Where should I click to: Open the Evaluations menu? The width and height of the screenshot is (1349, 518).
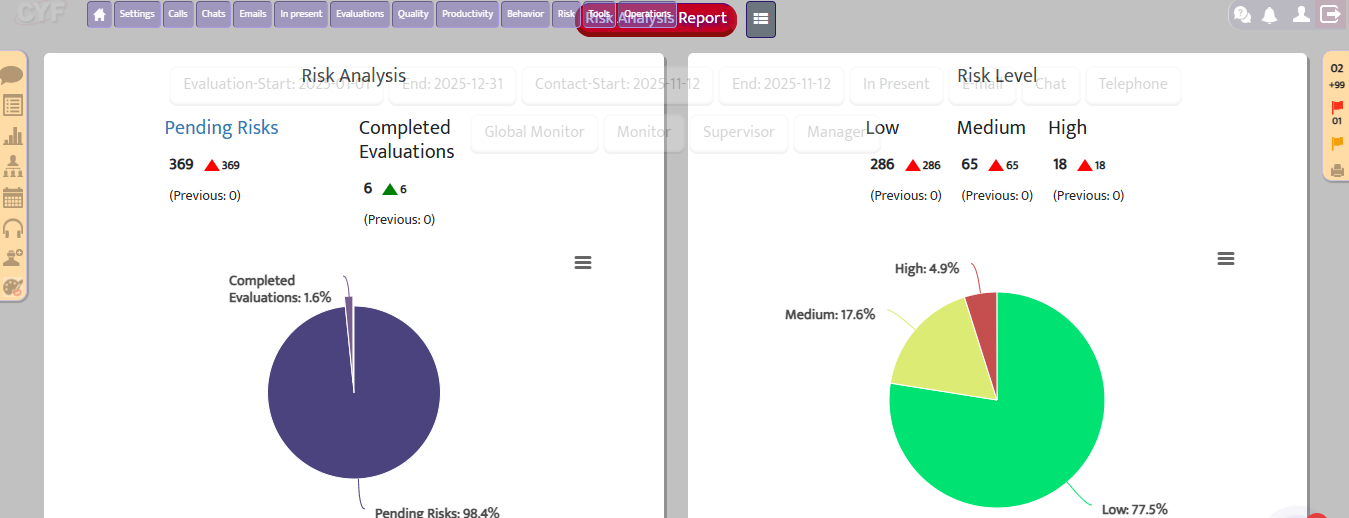tap(360, 15)
